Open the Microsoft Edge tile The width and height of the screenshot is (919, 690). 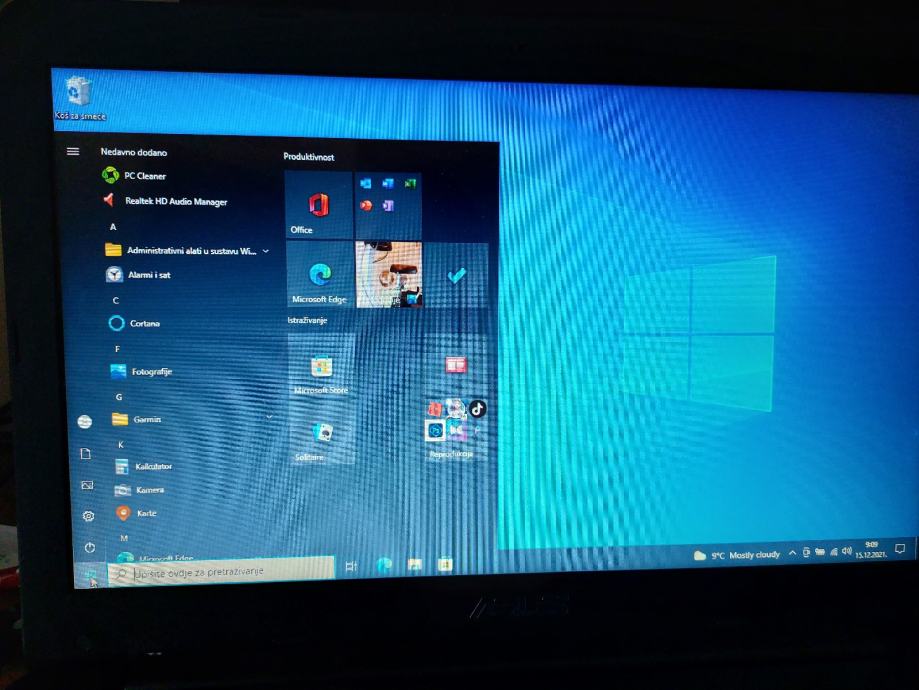pos(319,274)
